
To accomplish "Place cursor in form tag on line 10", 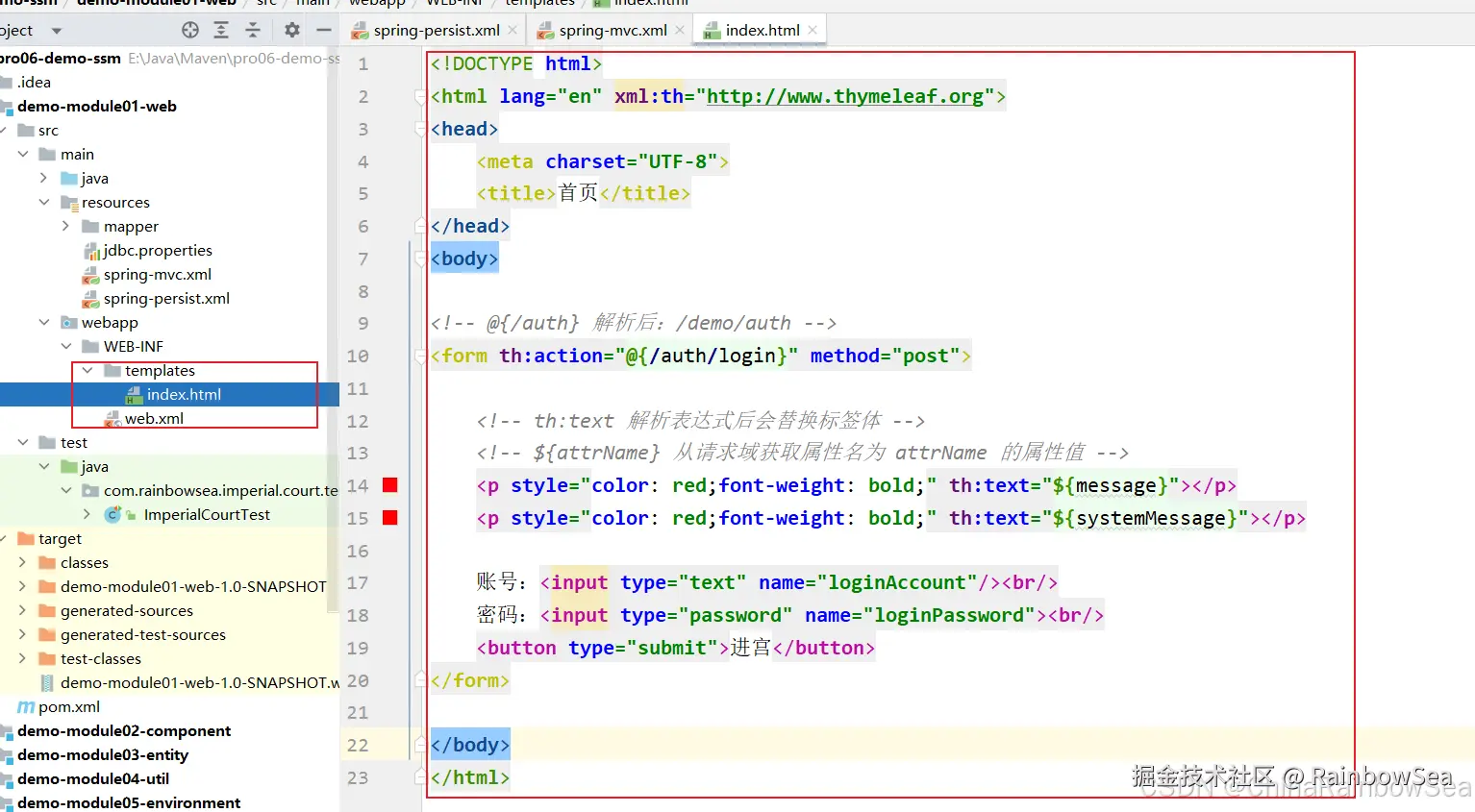I will click(x=464, y=356).
